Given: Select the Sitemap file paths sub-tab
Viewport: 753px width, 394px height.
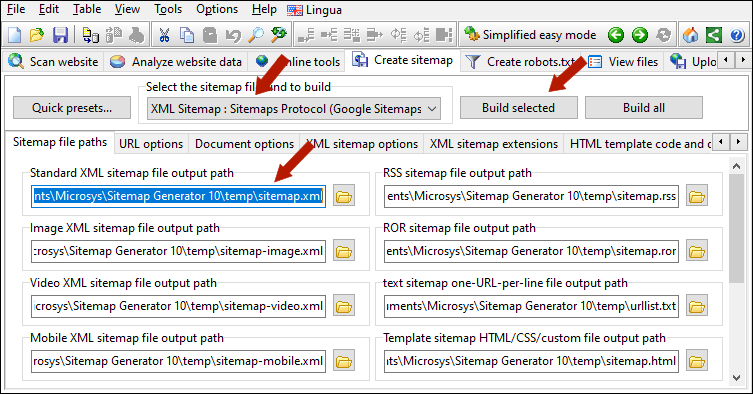Looking at the screenshot, I should click(x=60, y=142).
